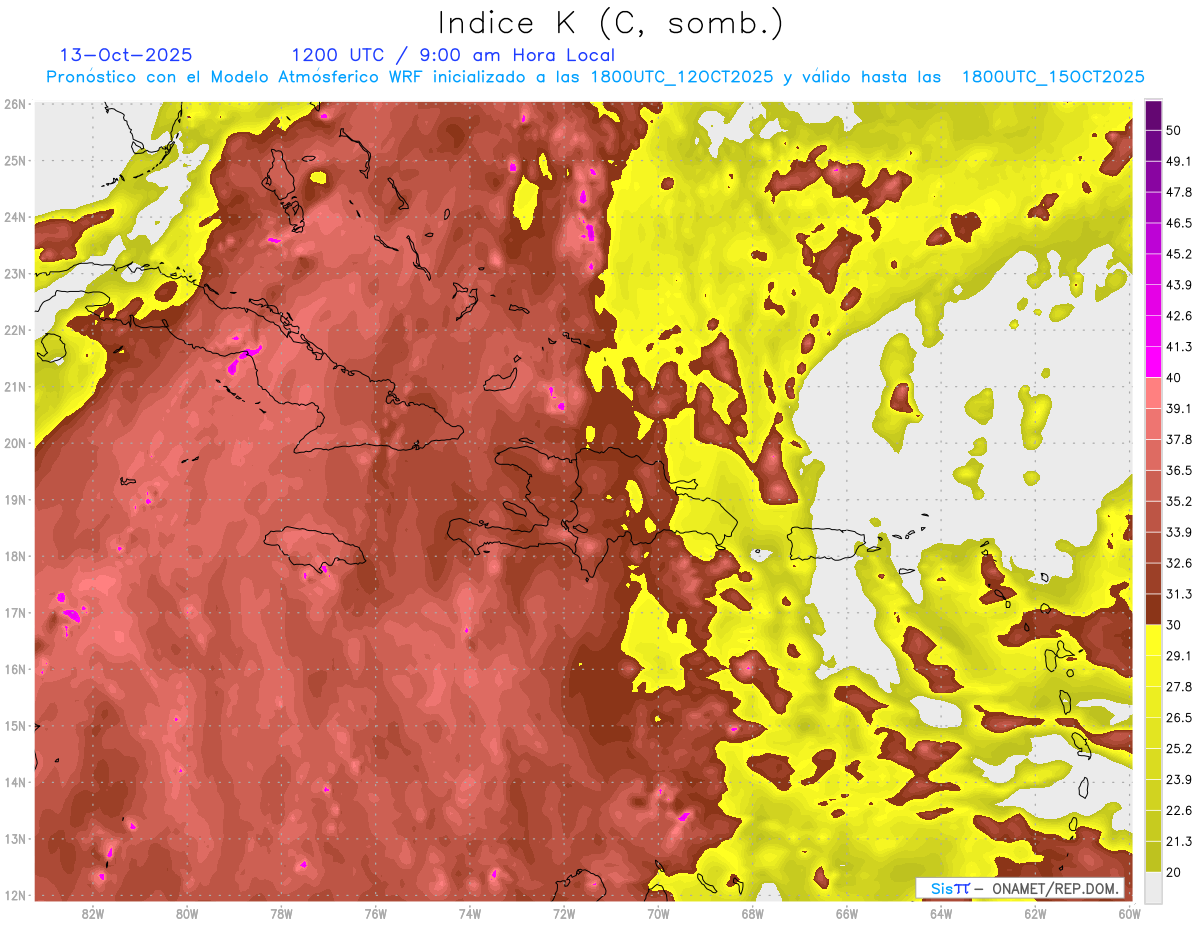The width and height of the screenshot is (1200, 927).
Task: Click legend value '39.1'
Action: [1179, 408]
